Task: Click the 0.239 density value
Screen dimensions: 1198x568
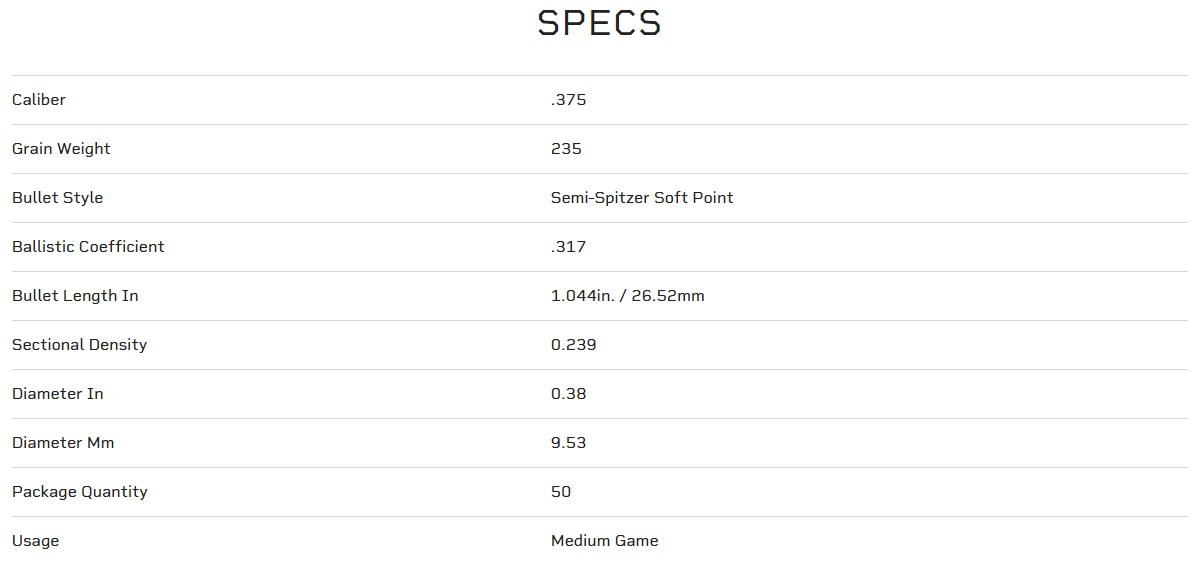Action: 573,345
